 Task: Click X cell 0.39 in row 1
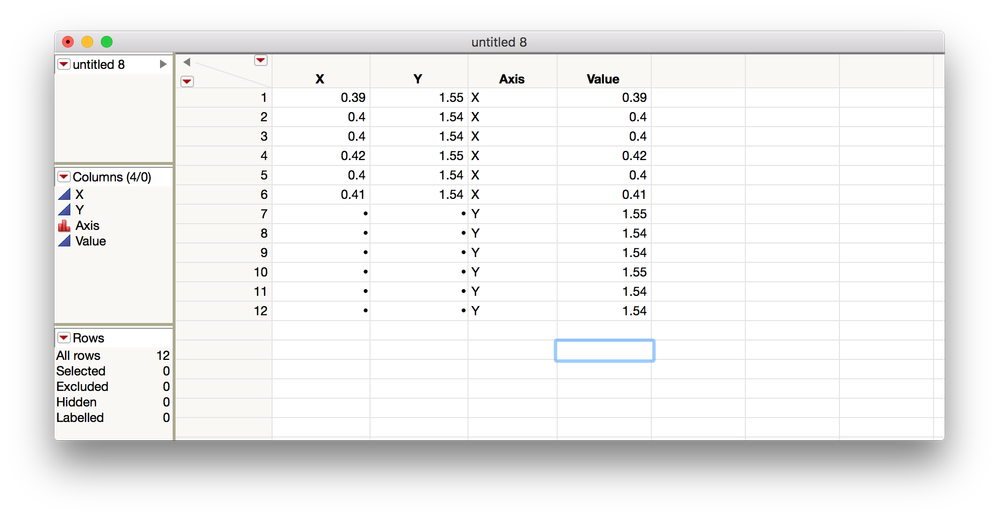pos(321,97)
